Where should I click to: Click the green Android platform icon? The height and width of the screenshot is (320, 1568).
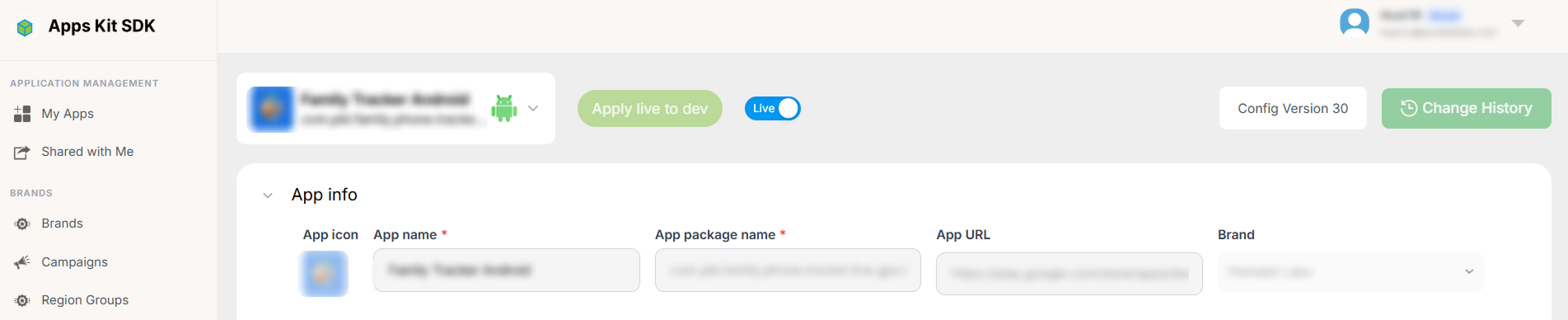pyautogui.click(x=504, y=108)
